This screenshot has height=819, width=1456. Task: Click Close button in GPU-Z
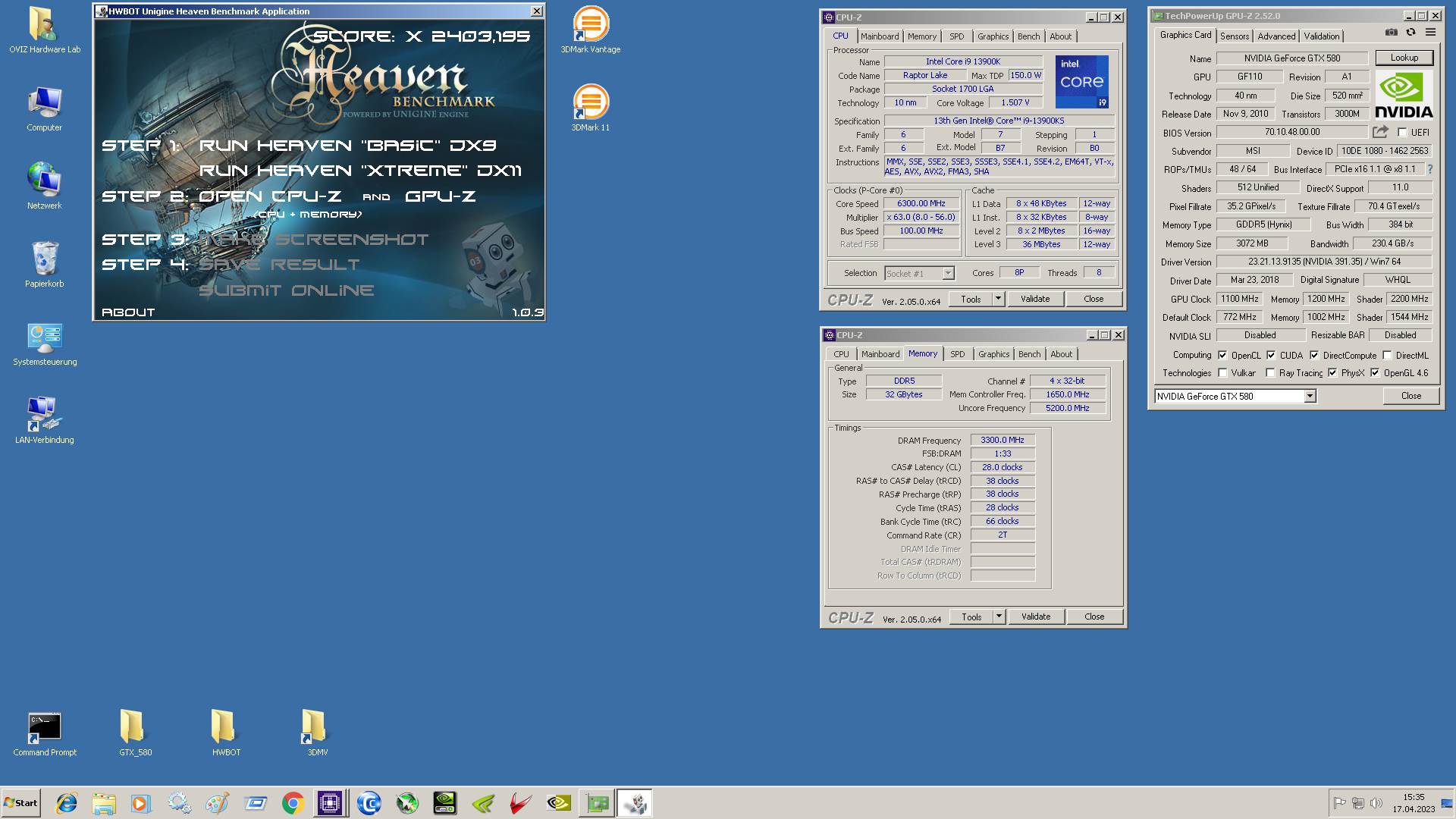[x=1411, y=396]
